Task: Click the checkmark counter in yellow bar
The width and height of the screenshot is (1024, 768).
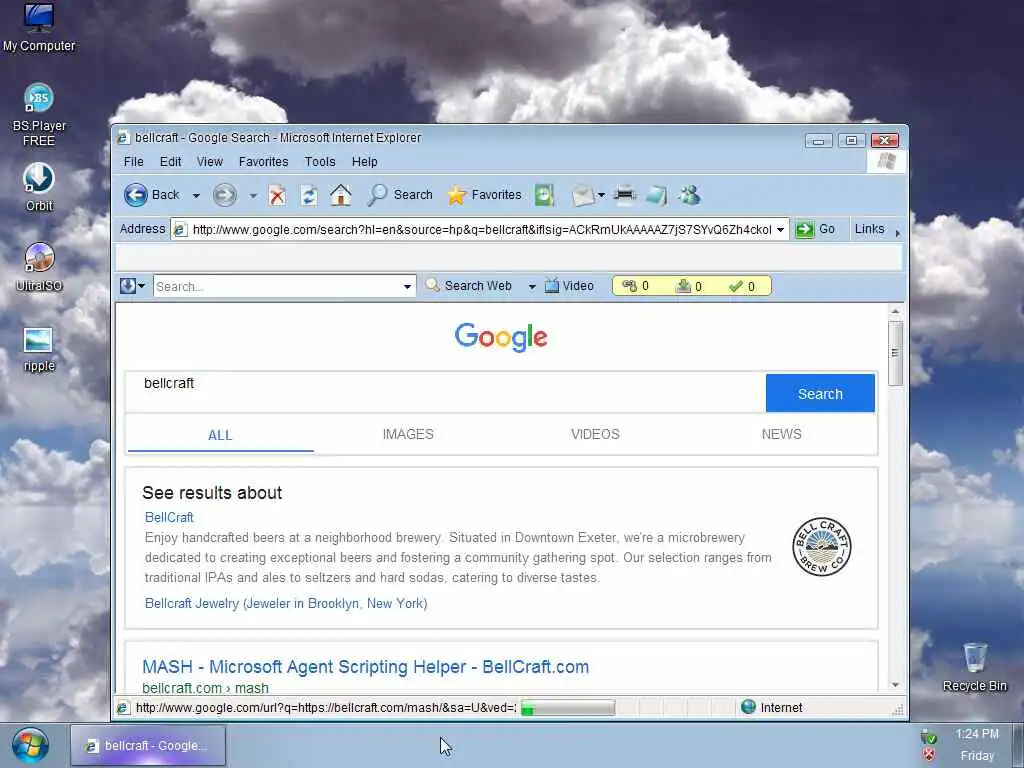Action: (743, 286)
